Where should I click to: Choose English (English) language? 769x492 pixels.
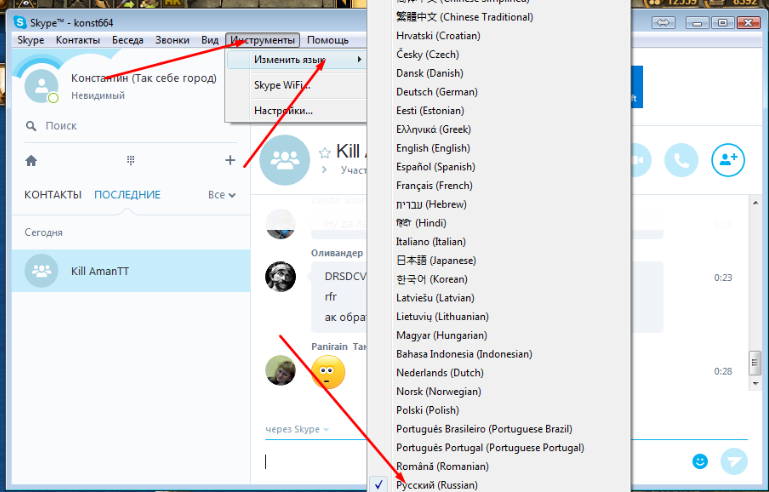pos(433,148)
